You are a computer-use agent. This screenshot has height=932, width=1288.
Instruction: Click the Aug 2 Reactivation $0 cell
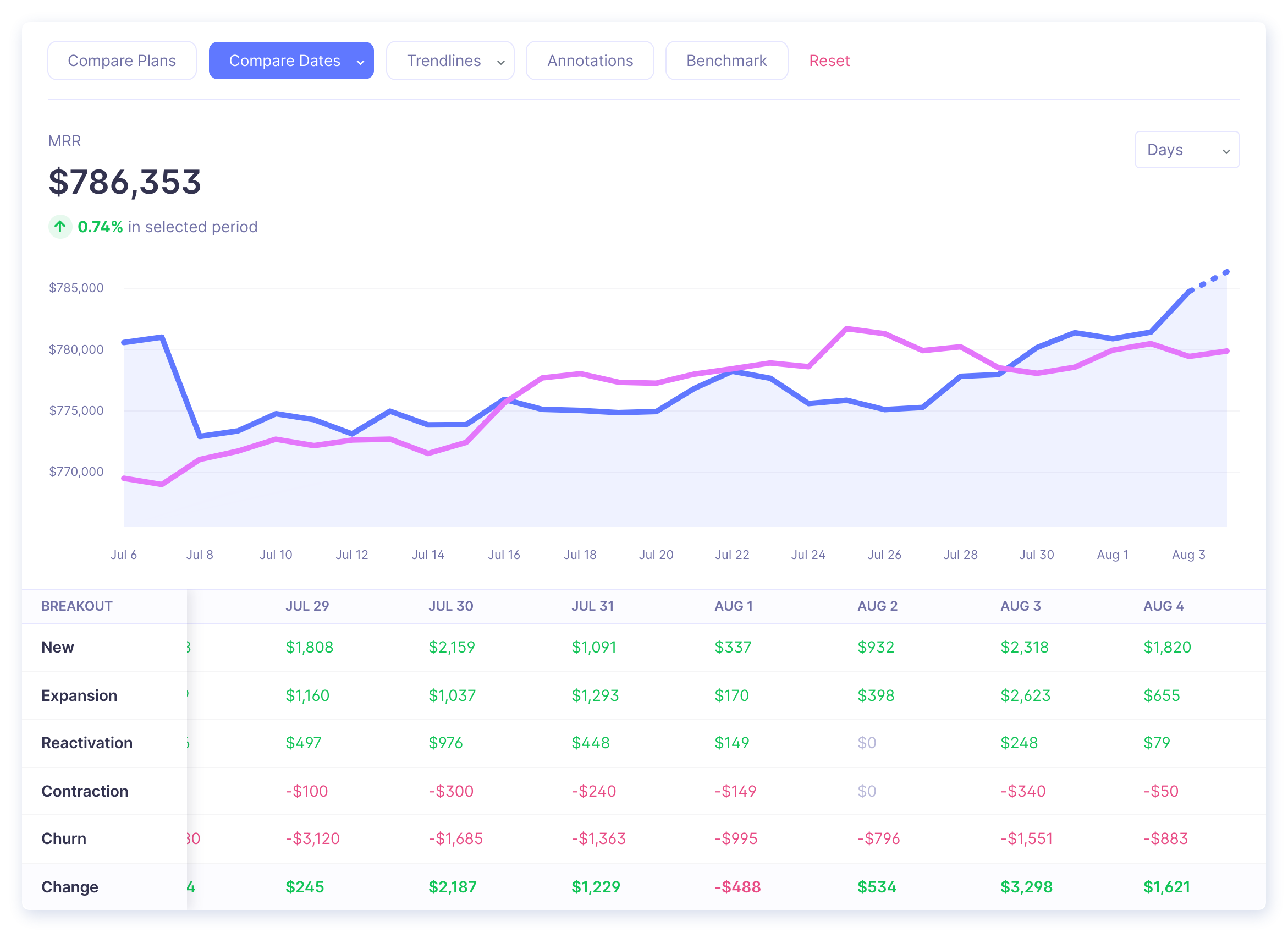pos(867,742)
